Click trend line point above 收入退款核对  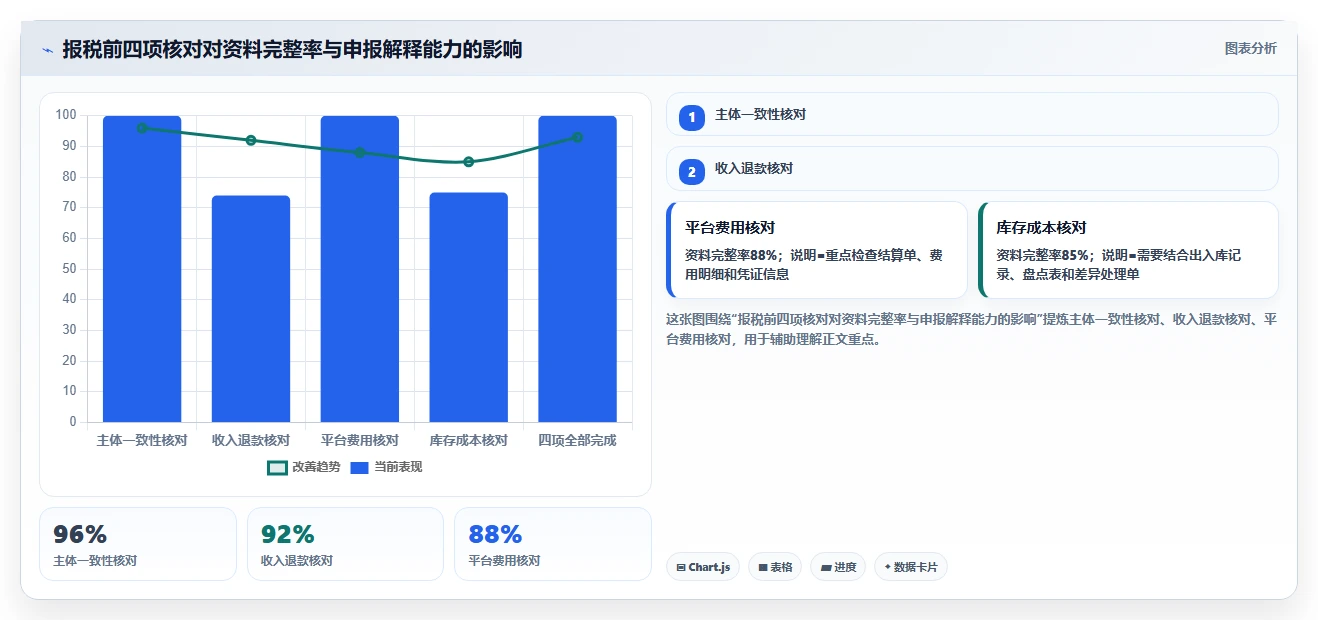(x=251, y=140)
